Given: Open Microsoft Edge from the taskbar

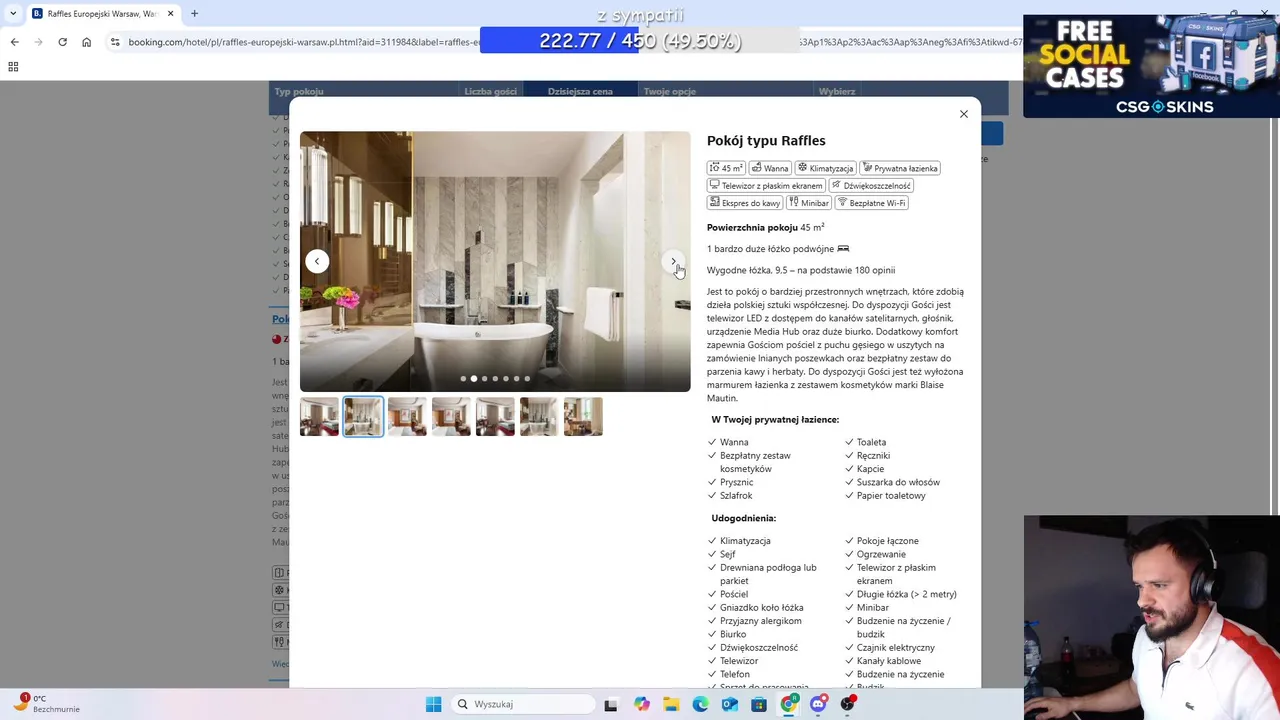Looking at the screenshot, I should tap(700, 704).
